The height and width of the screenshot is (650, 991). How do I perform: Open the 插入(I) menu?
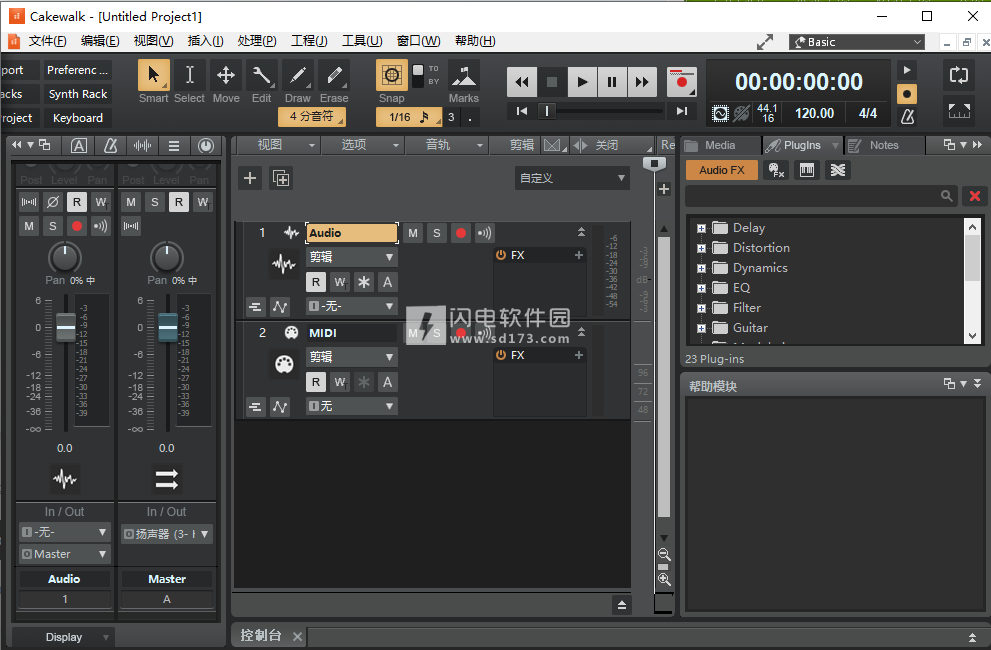pyautogui.click(x=205, y=41)
